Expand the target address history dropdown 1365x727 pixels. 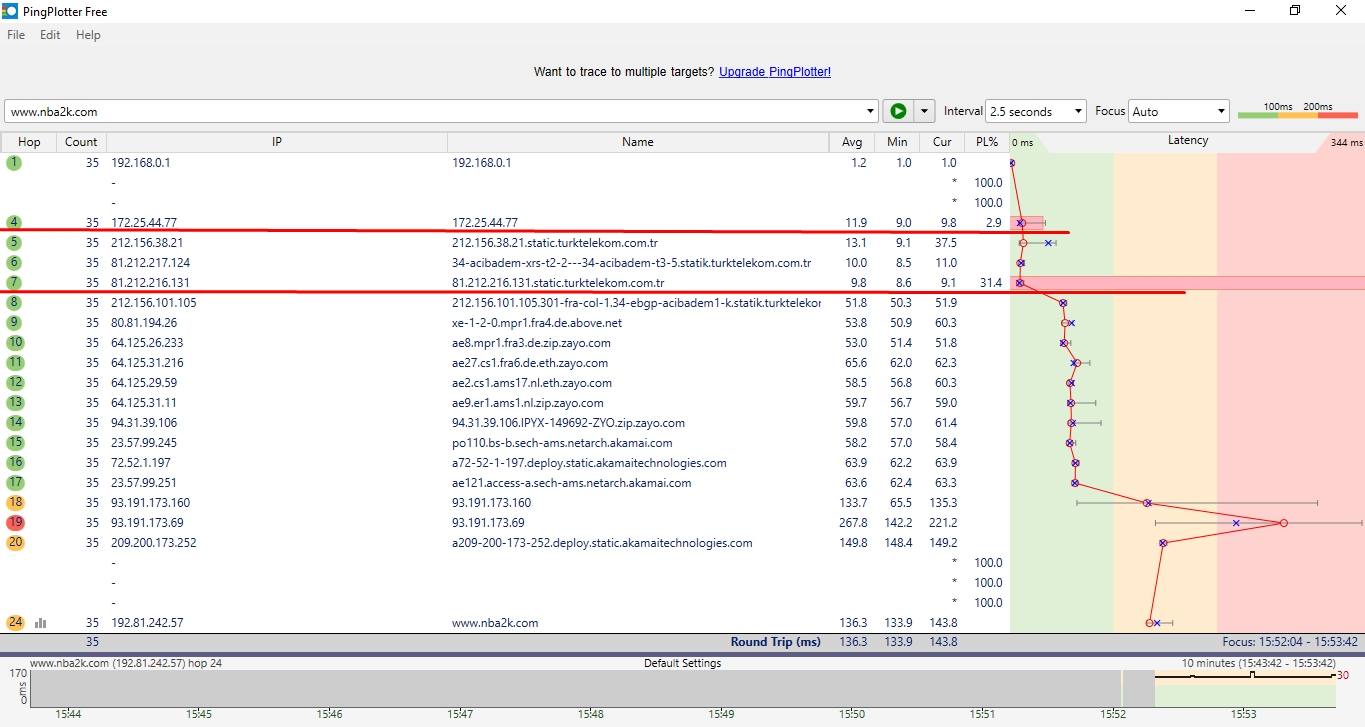tap(870, 111)
